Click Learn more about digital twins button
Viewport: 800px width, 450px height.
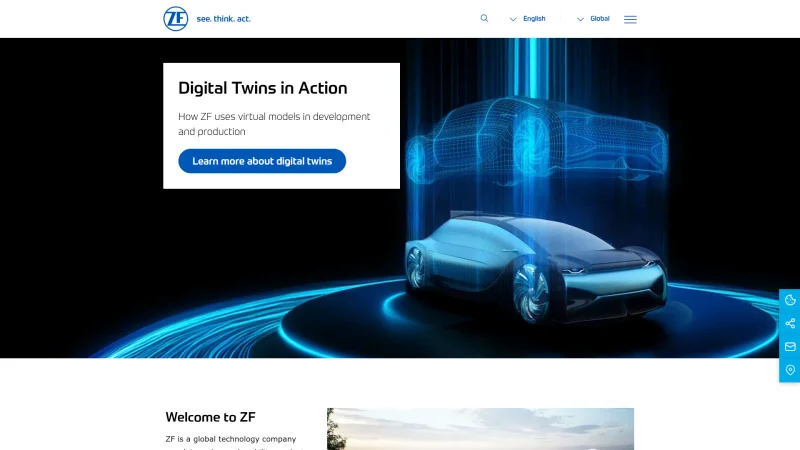pos(262,161)
